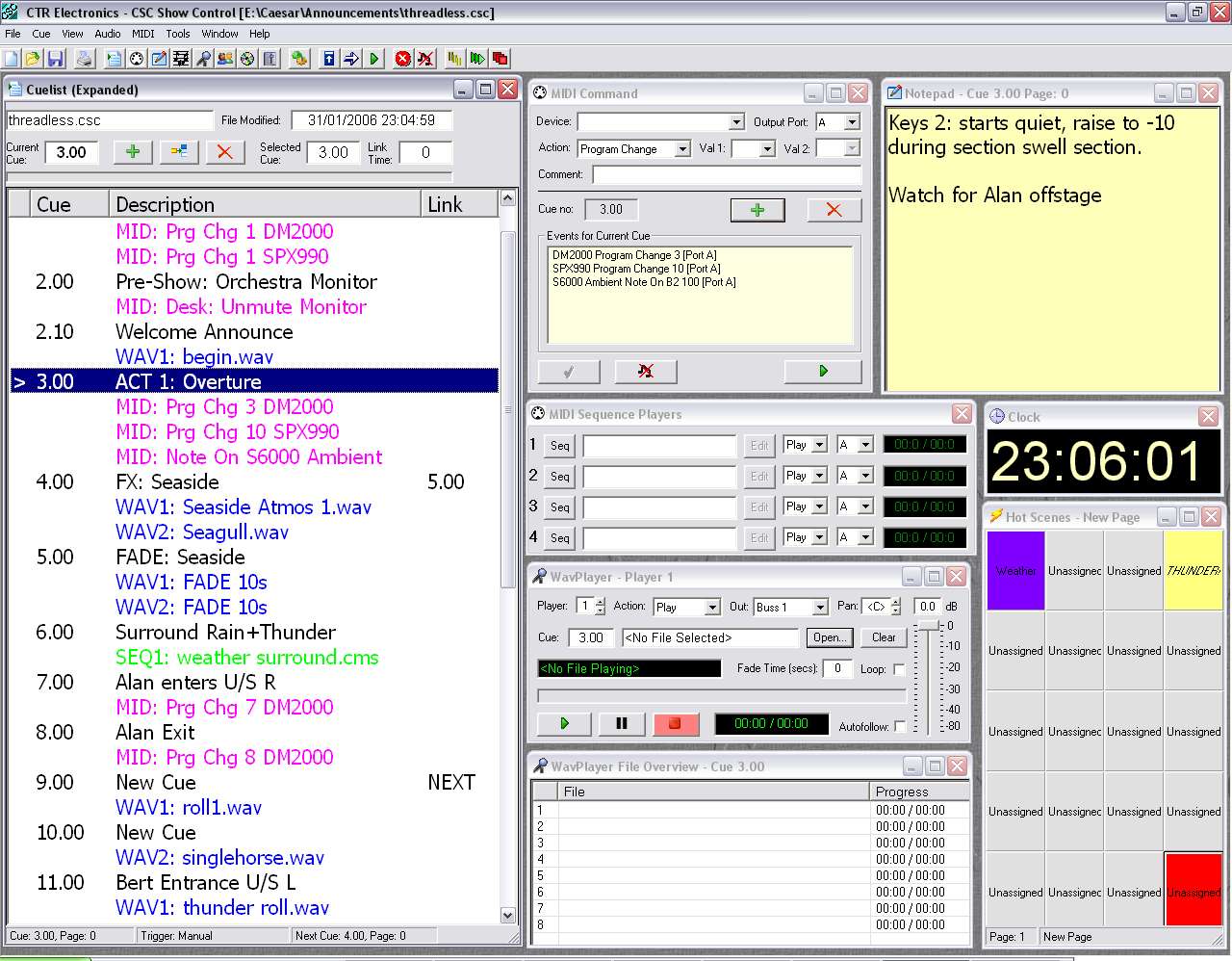This screenshot has height=961, width=1232.
Task: Toggle the Loop checkbox in WavPlayer
Action: (x=899, y=669)
